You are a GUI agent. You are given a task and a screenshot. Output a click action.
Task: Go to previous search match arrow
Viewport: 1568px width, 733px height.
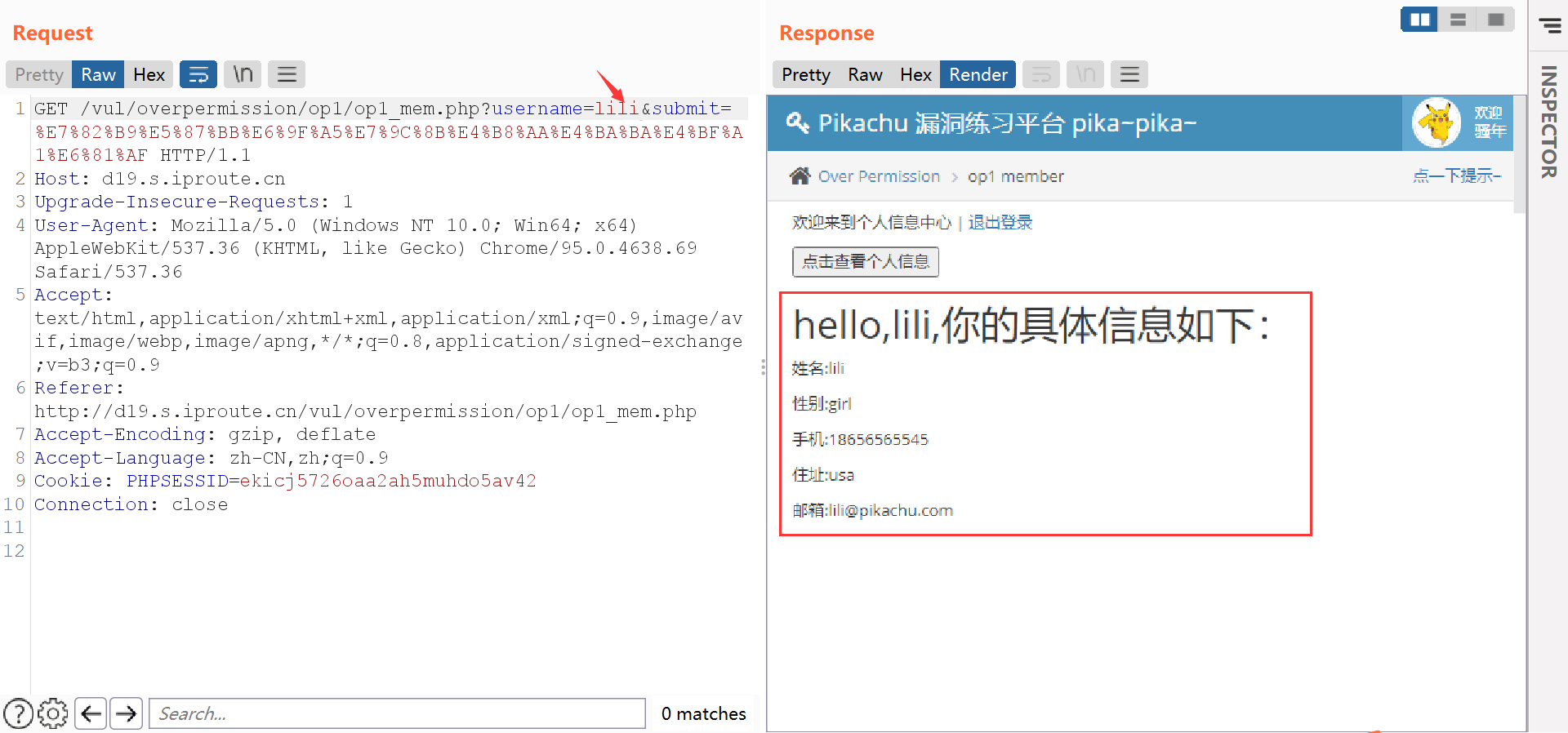(91, 713)
